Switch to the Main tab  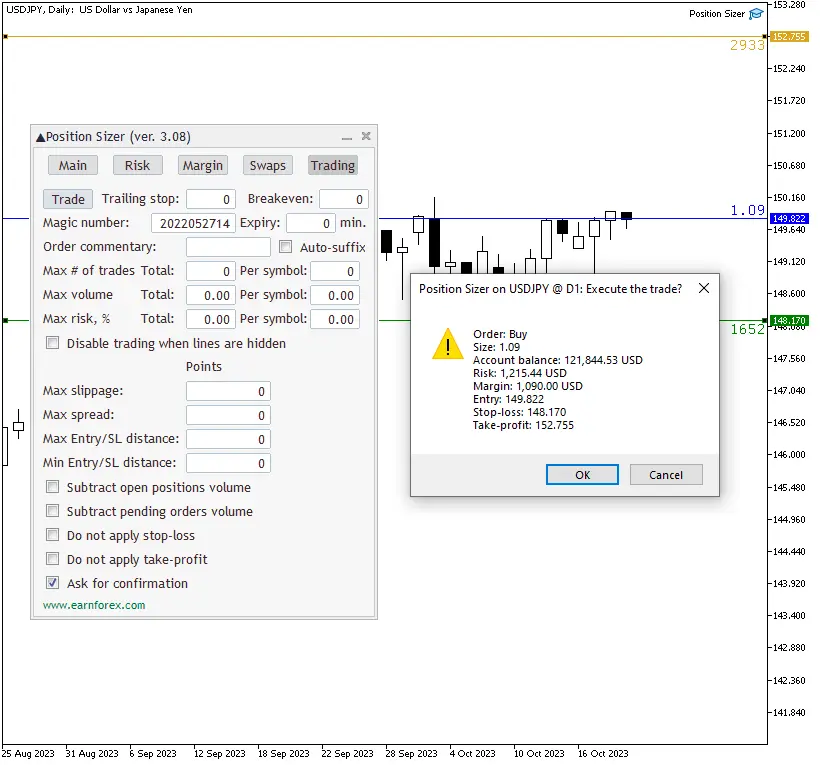coord(72,165)
